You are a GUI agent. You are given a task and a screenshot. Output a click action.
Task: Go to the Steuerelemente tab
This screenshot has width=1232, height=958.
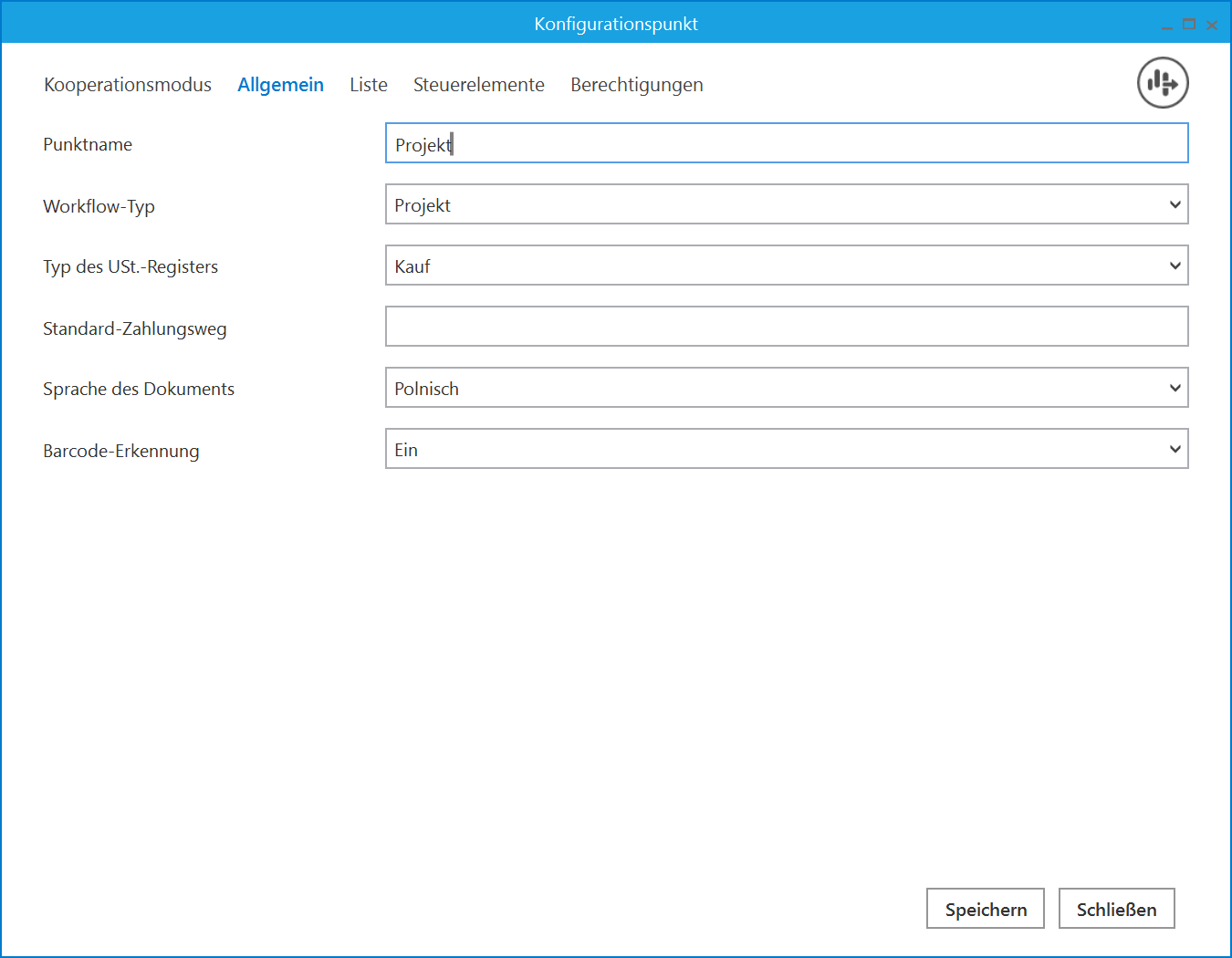tap(478, 85)
